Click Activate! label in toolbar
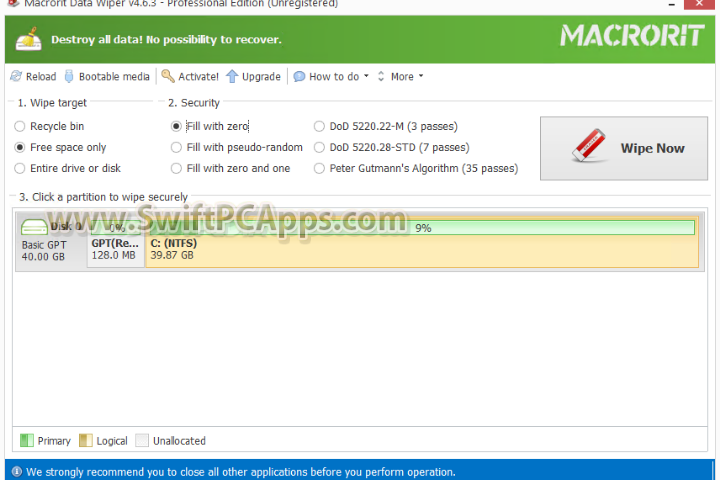Image resolution: width=720 pixels, height=480 pixels. click(198, 77)
